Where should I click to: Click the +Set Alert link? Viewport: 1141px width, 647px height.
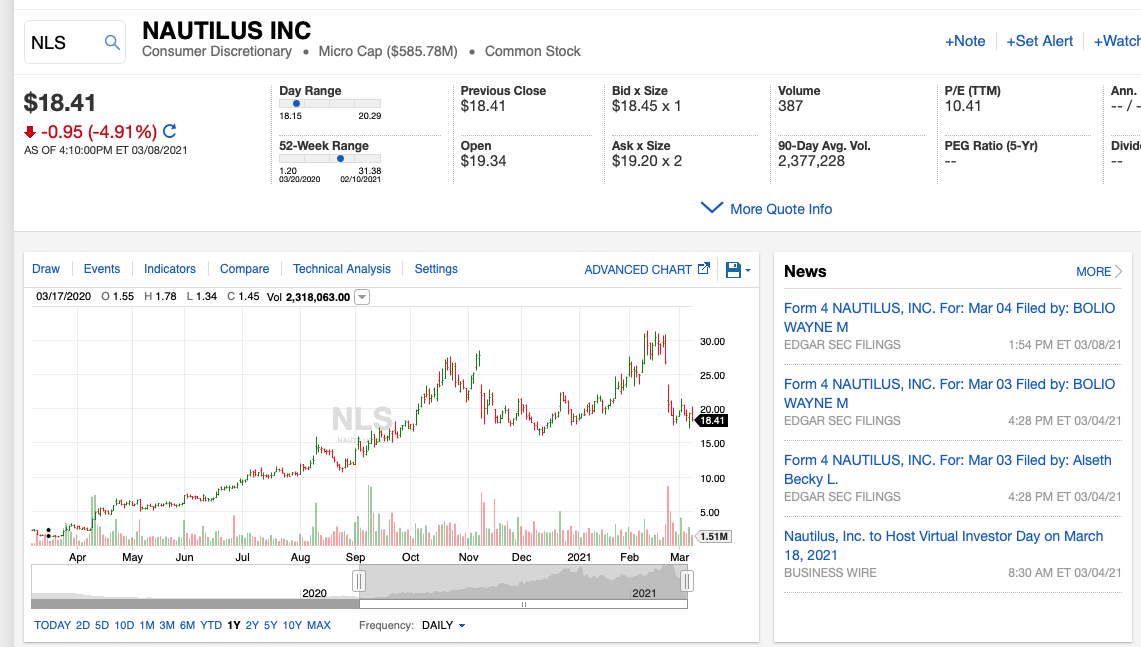pyautogui.click(x=1039, y=41)
